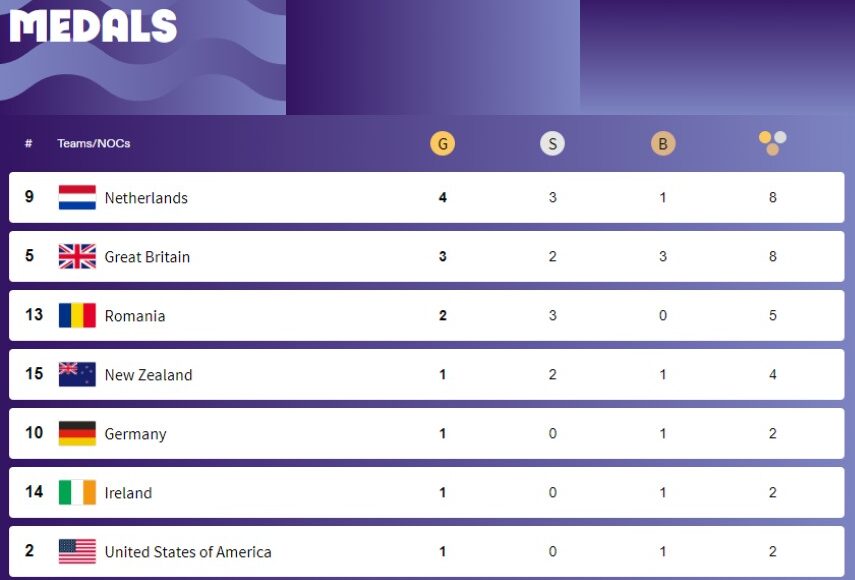Click the Germany flag icon
This screenshot has height=580, width=855.
click(77, 433)
